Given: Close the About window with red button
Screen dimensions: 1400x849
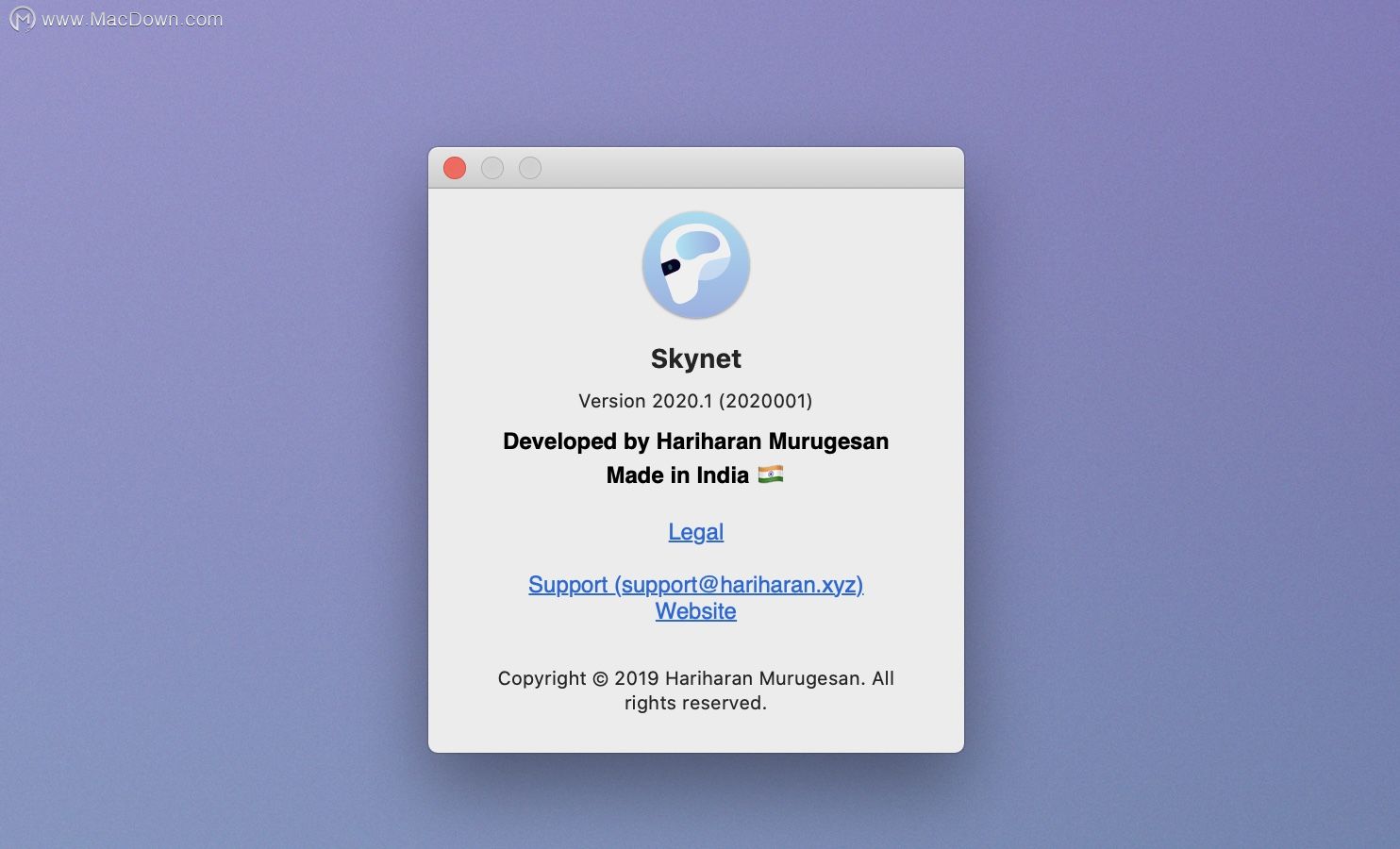Looking at the screenshot, I should point(455,168).
